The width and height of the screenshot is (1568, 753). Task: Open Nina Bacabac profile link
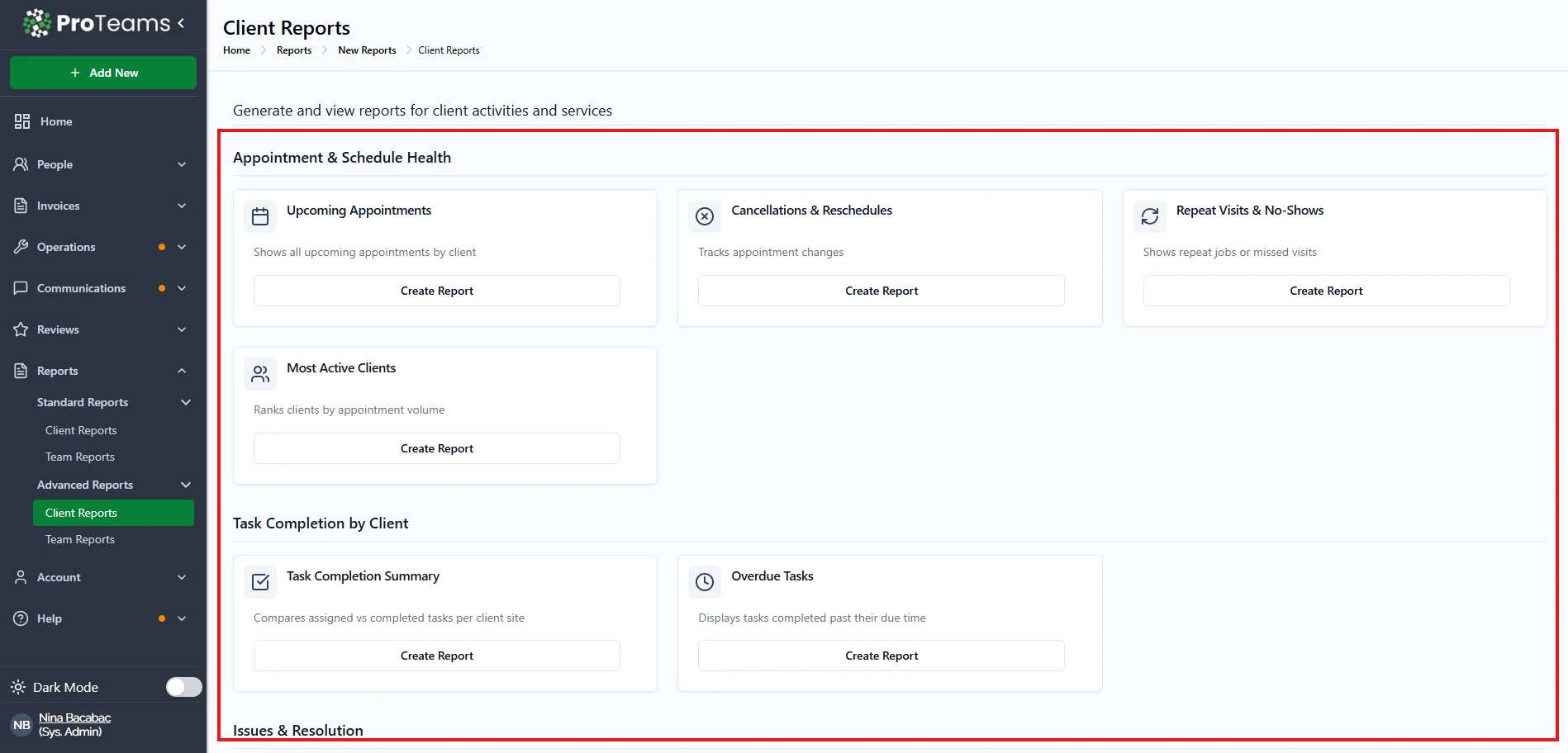(74, 717)
